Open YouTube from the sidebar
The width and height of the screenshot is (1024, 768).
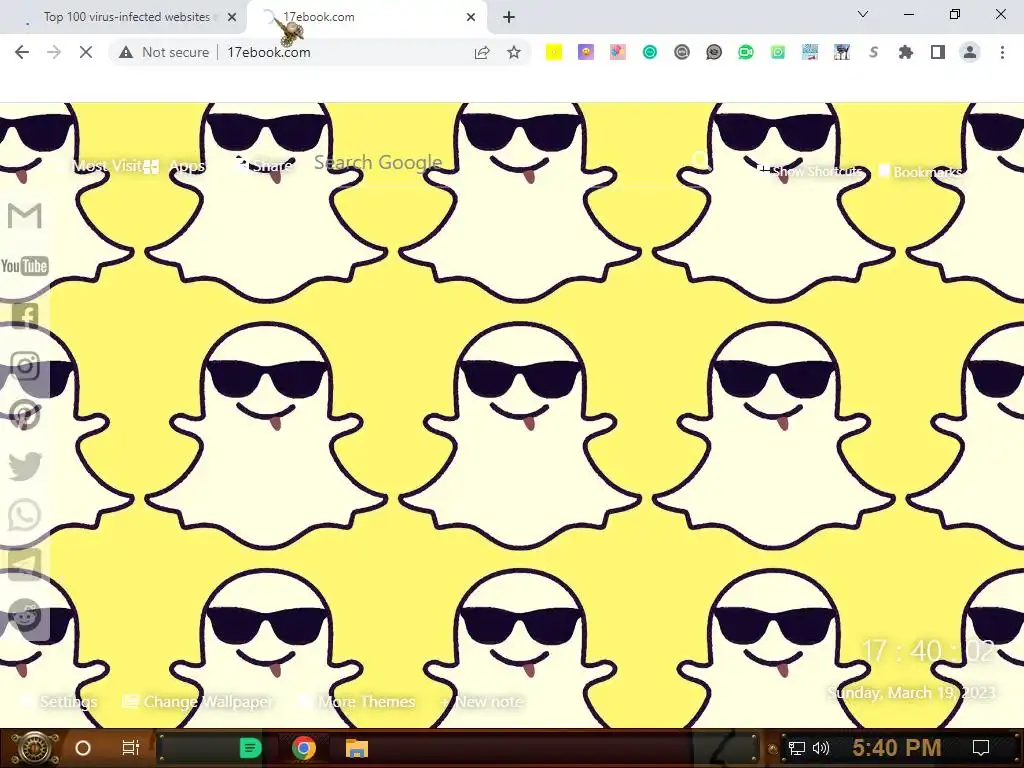coord(25,266)
